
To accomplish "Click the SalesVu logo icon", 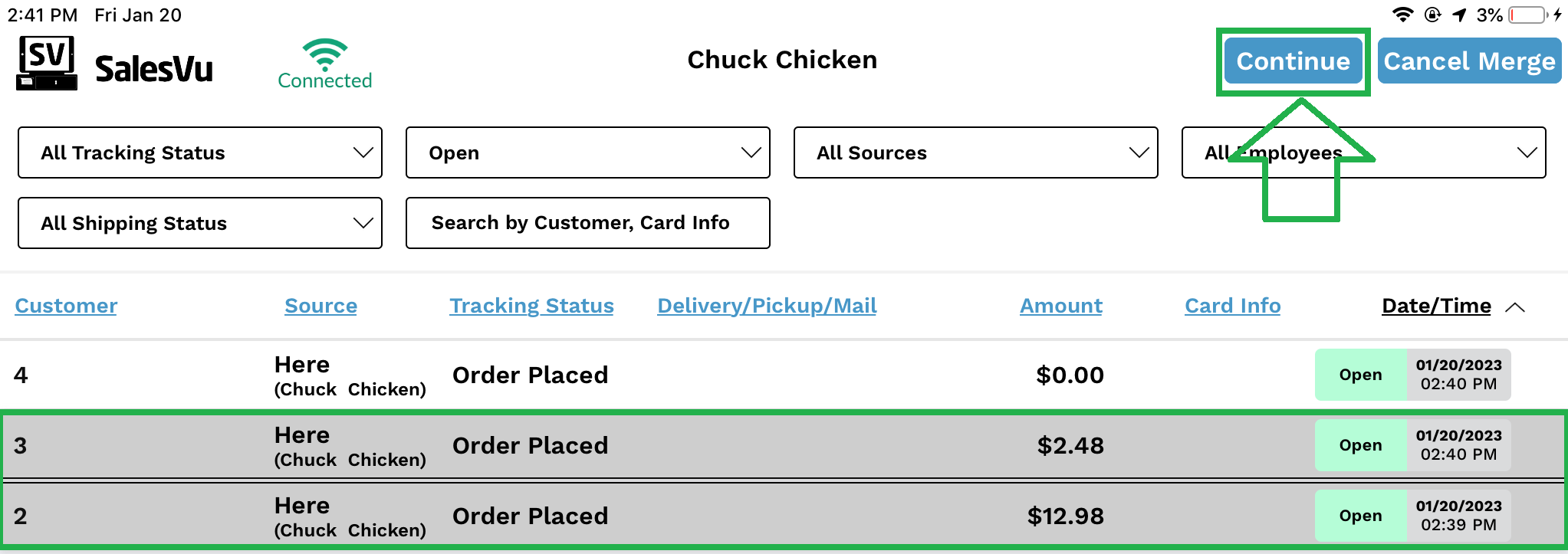I will point(47,63).
